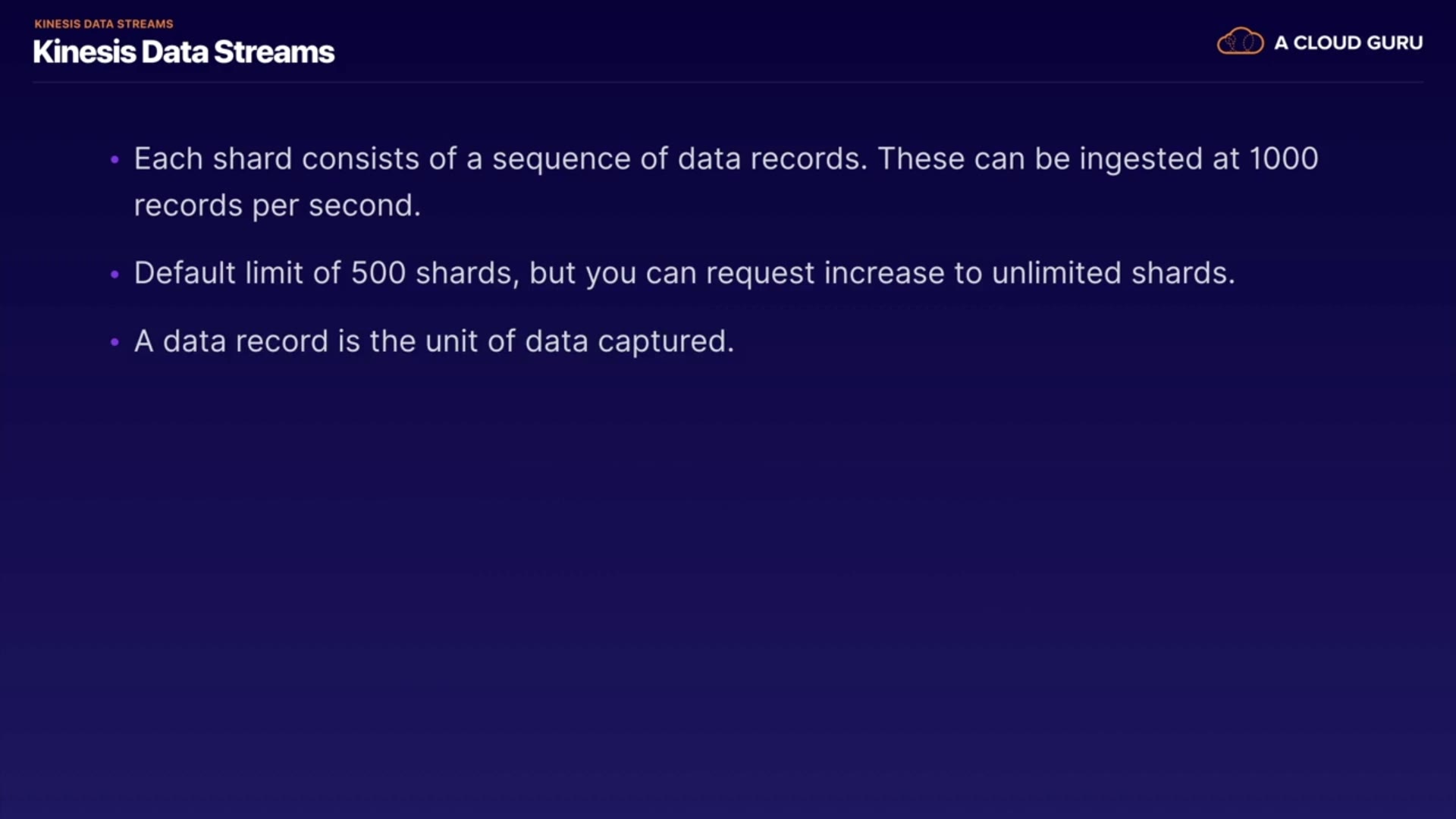This screenshot has height=819, width=1456.
Task: Click the number "1000" in the first bullet
Action: [1283, 159]
